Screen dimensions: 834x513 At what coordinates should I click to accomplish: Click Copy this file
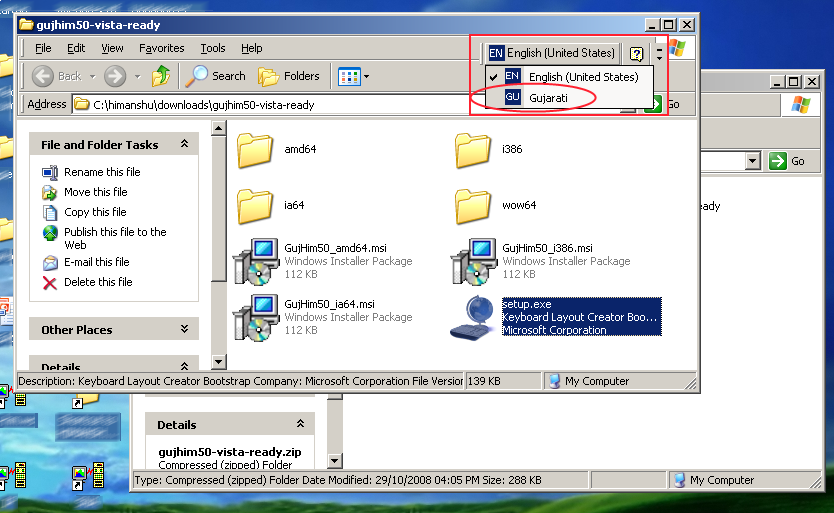click(x=95, y=212)
